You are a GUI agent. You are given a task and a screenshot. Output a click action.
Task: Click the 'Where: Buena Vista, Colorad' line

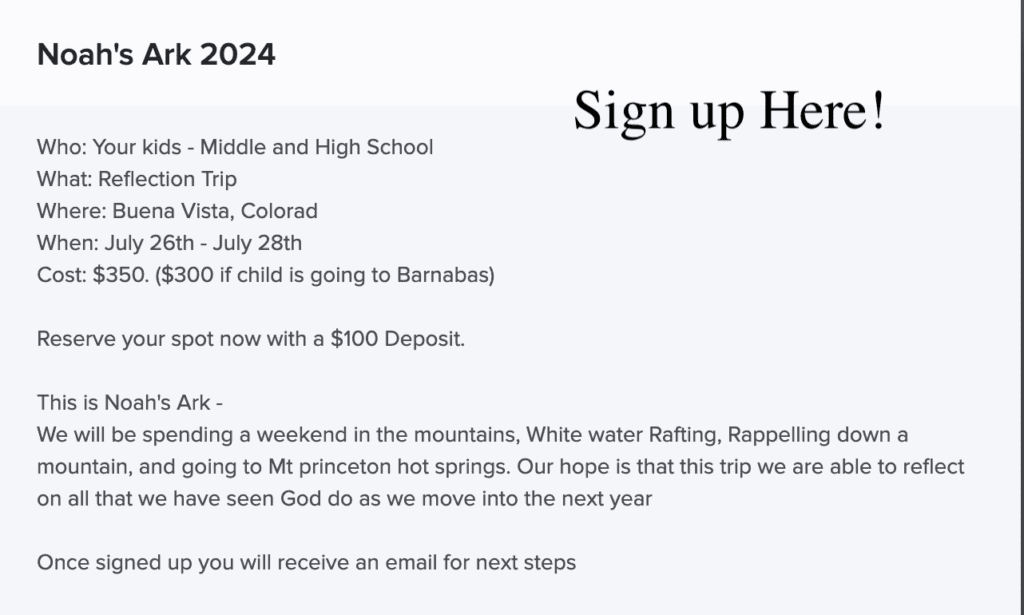click(x=177, y=211)
